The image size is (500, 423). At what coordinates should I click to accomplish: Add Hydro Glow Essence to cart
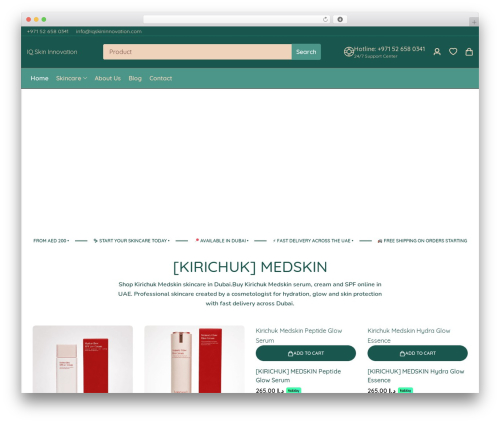417,353
